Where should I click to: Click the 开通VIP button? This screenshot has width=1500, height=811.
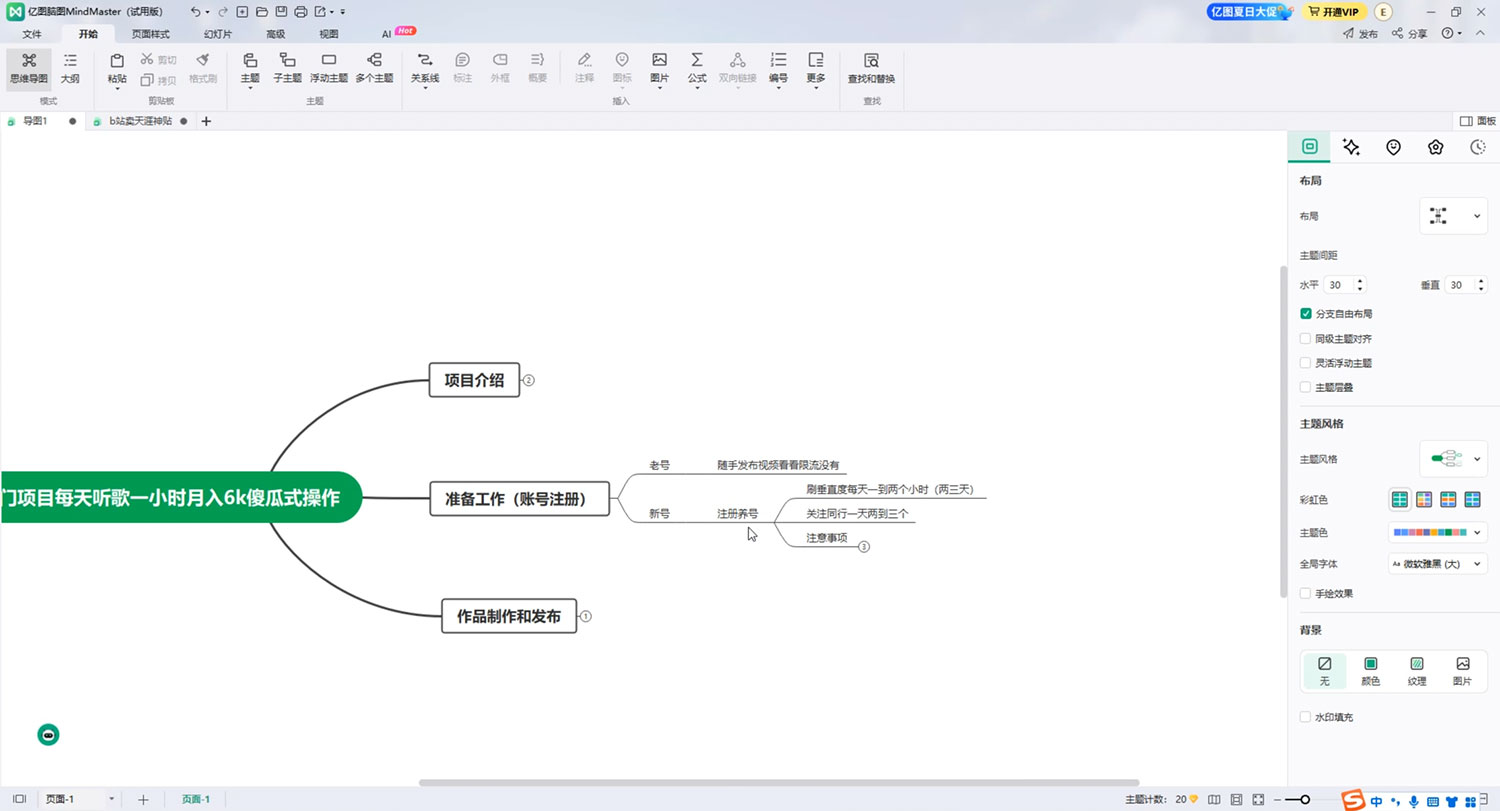point(1334,12)
